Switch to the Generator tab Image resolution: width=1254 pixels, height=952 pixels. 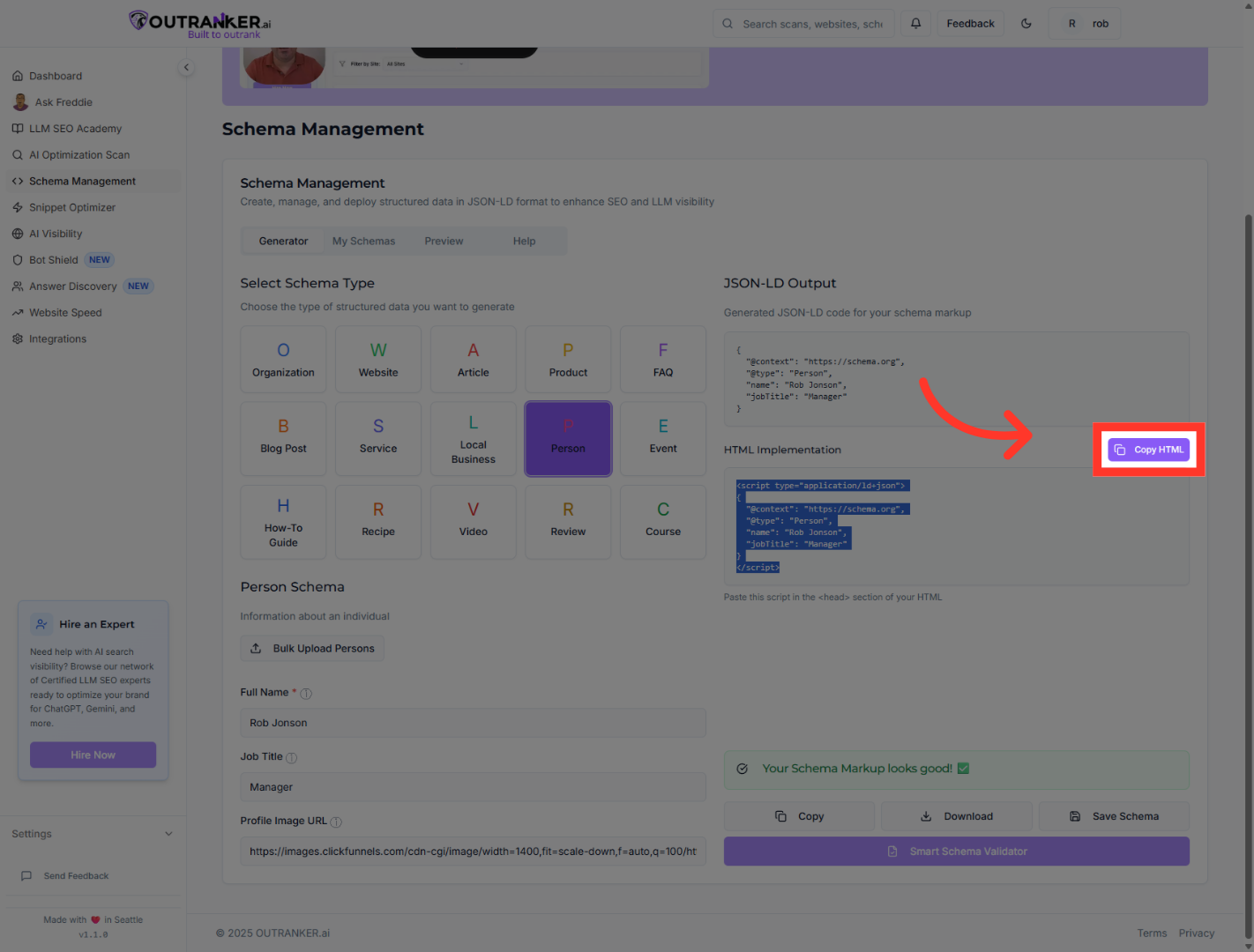(283, 242)
